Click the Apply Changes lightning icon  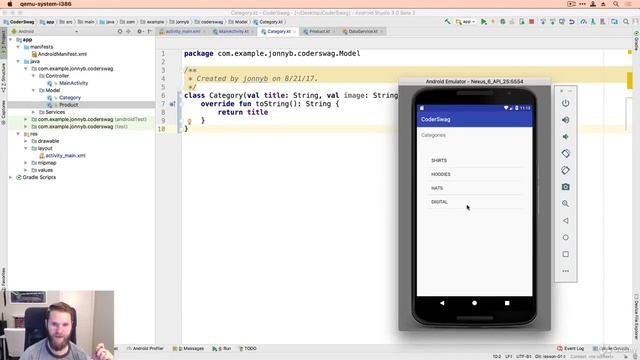[x=493, y=22]
